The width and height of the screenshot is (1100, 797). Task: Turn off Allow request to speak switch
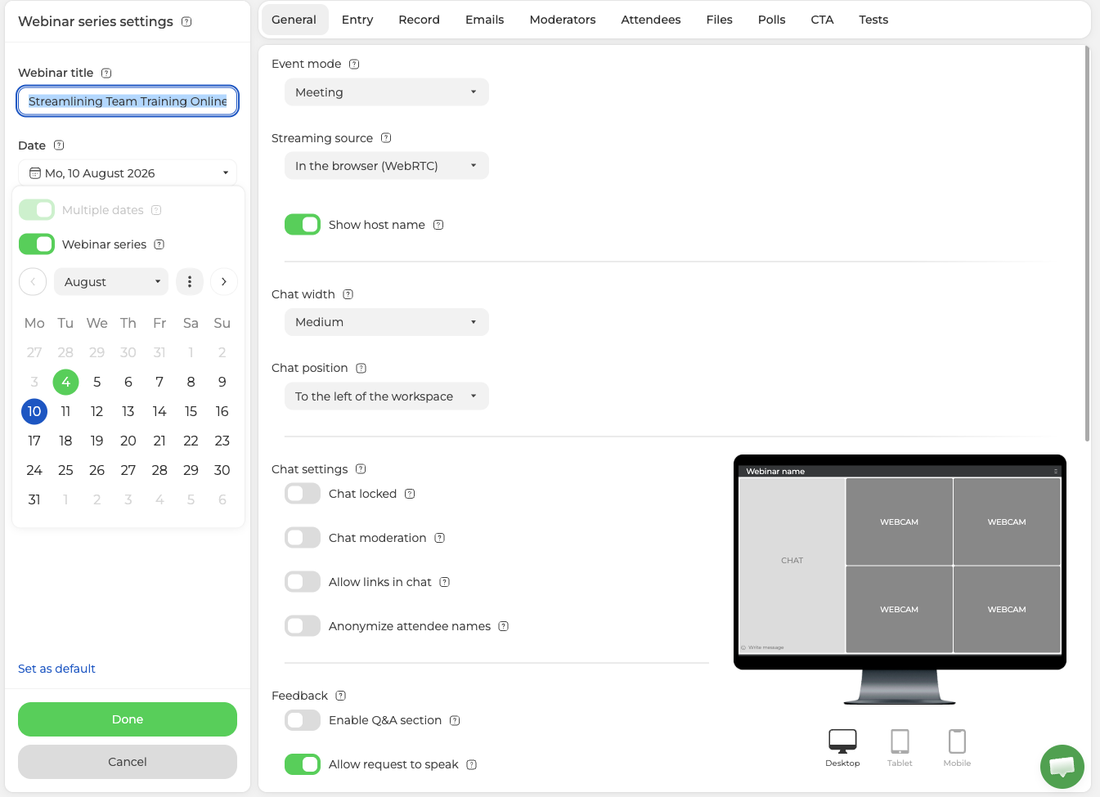point(302,765)
